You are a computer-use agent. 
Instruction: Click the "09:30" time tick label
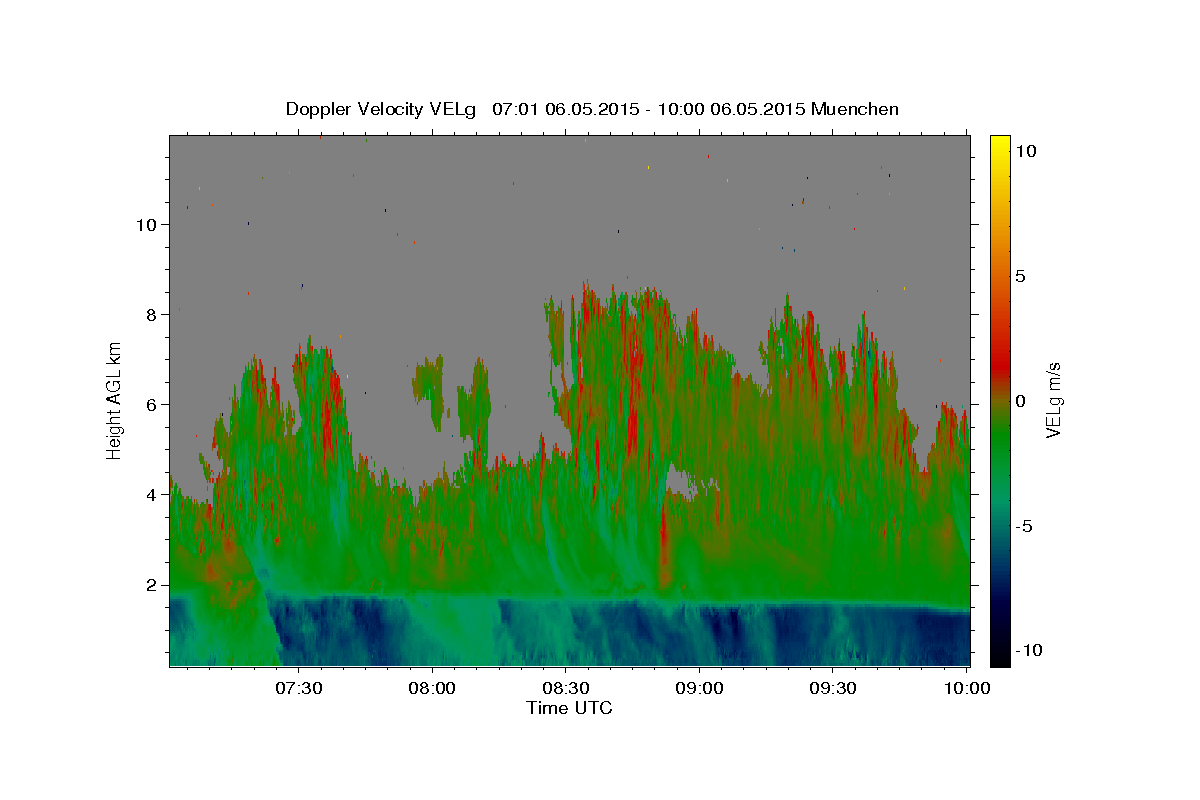(x=833, y=688)
